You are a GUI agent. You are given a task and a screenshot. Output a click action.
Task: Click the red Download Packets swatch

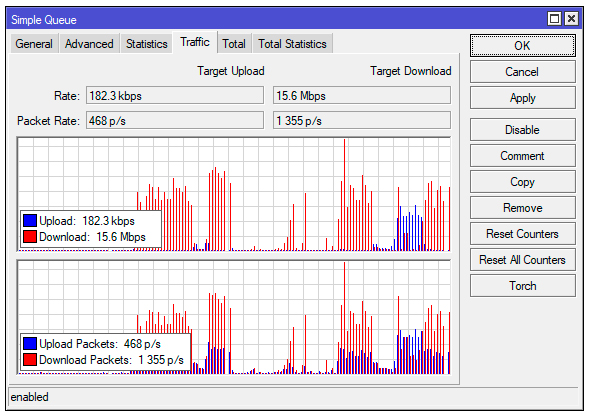coord(30,359)
